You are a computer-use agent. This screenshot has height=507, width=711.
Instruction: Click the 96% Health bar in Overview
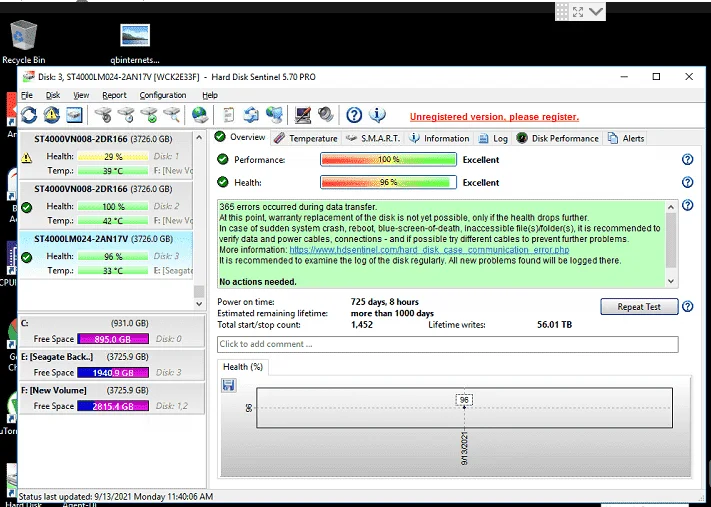[388, 182]
